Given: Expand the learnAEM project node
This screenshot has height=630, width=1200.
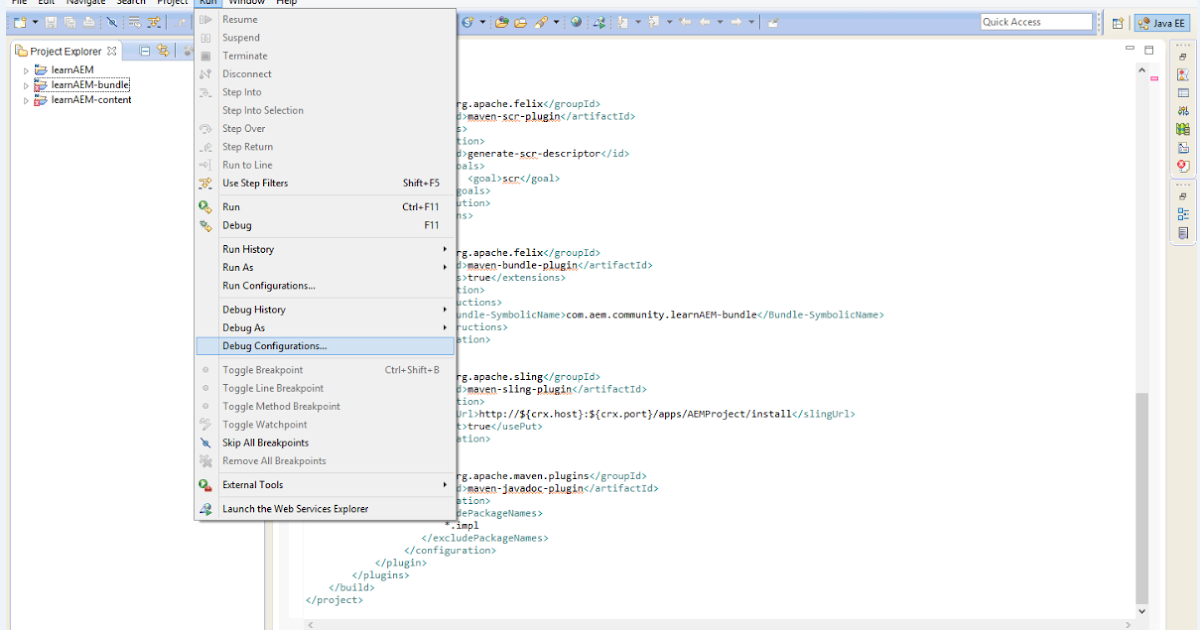Looking at the screenshot, I should click(x=26, y=70).
